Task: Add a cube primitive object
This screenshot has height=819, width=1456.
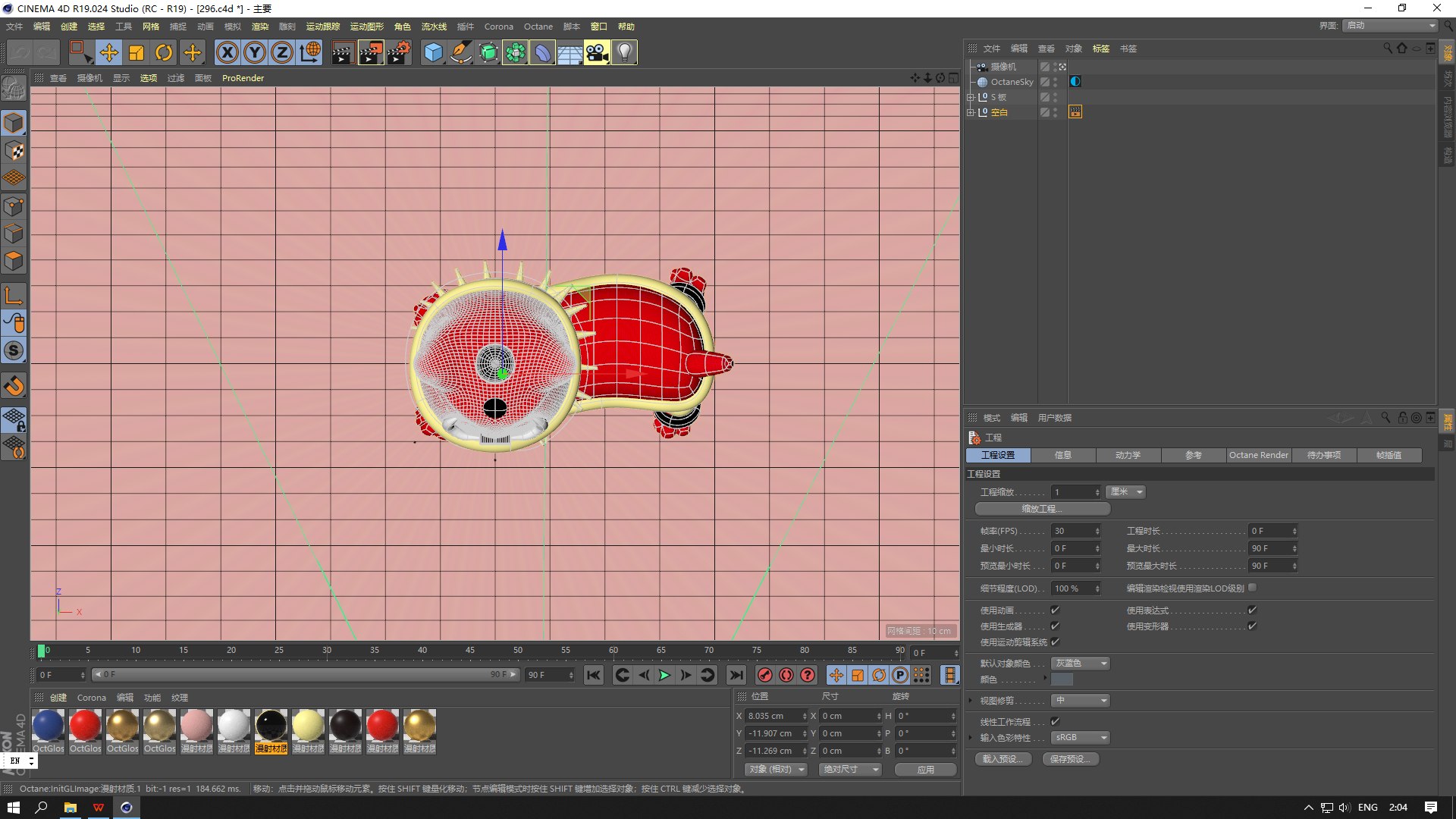Action: pos(433,52)
